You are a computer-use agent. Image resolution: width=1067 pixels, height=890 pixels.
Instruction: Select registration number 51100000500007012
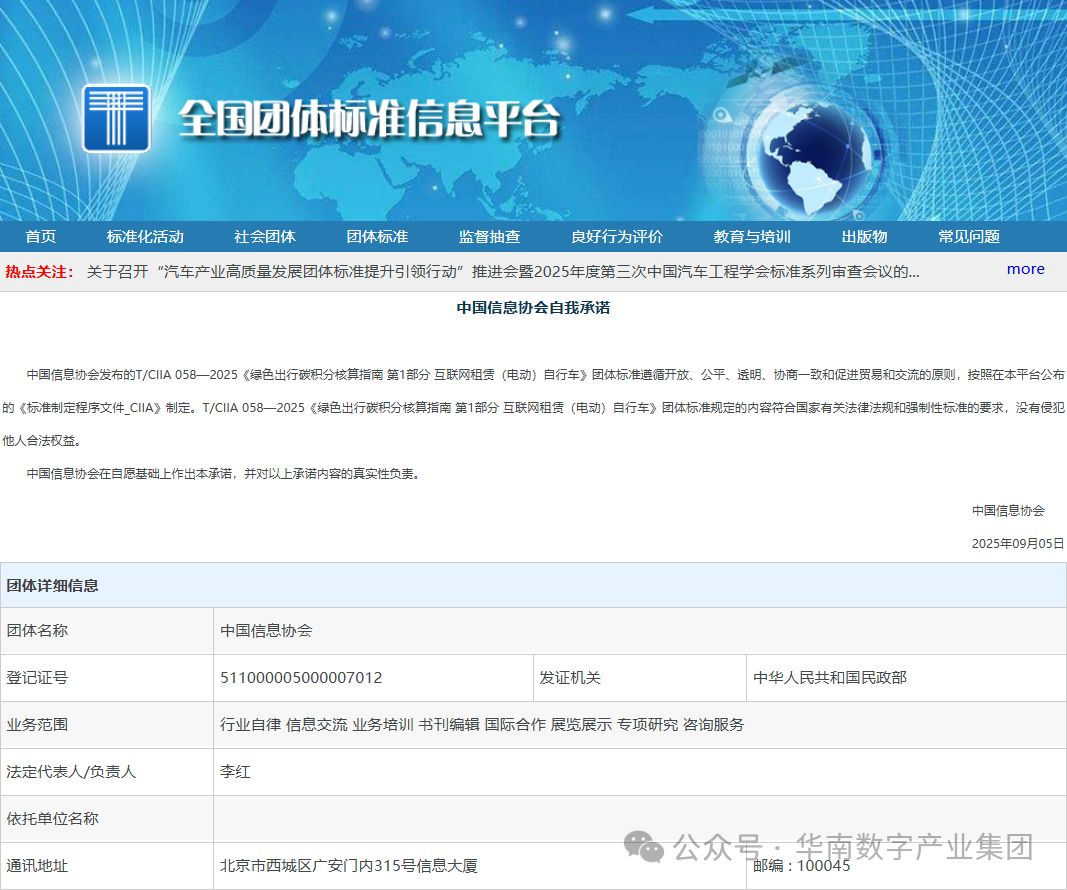[301, 678]
